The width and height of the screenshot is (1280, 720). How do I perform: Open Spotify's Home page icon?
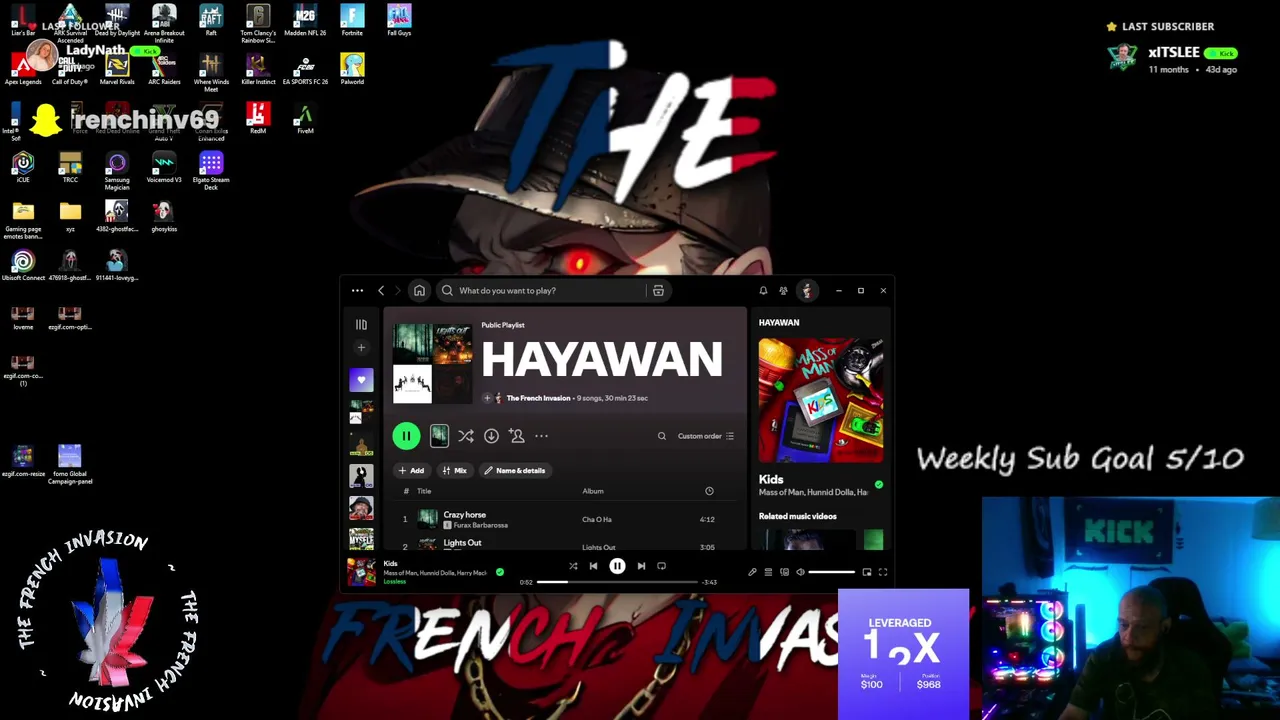(x=419, y=291)
